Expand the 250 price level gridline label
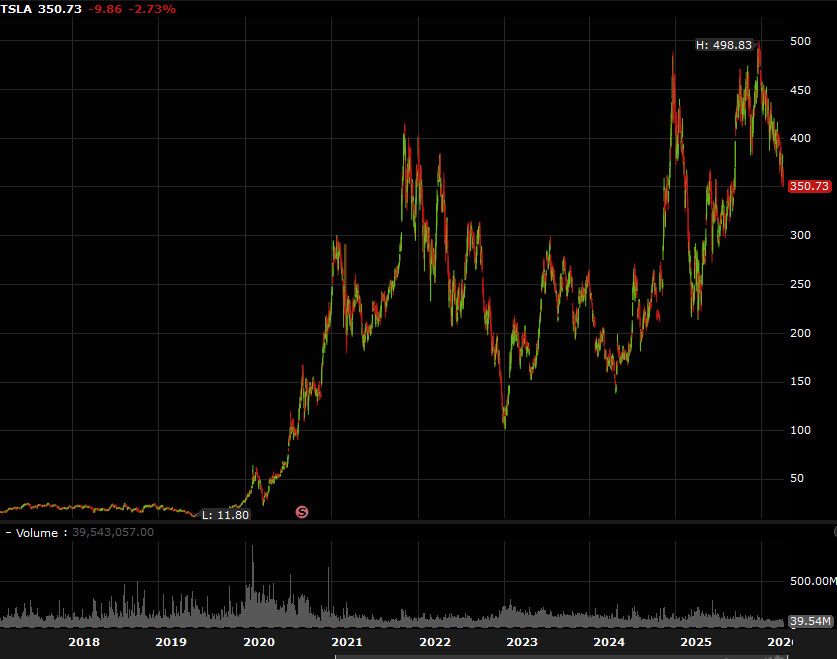This screenshot has width=837, height=659. (800, 284)
